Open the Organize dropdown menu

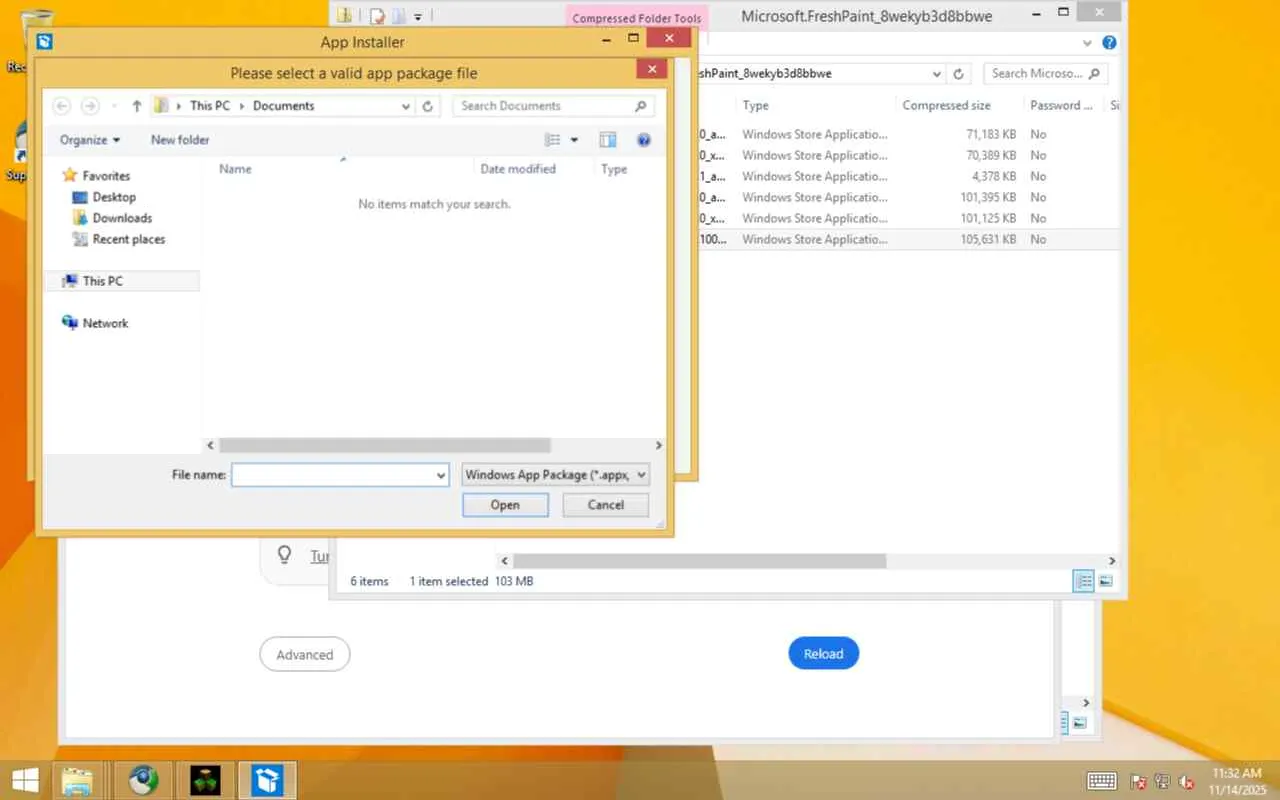point(90,140)
